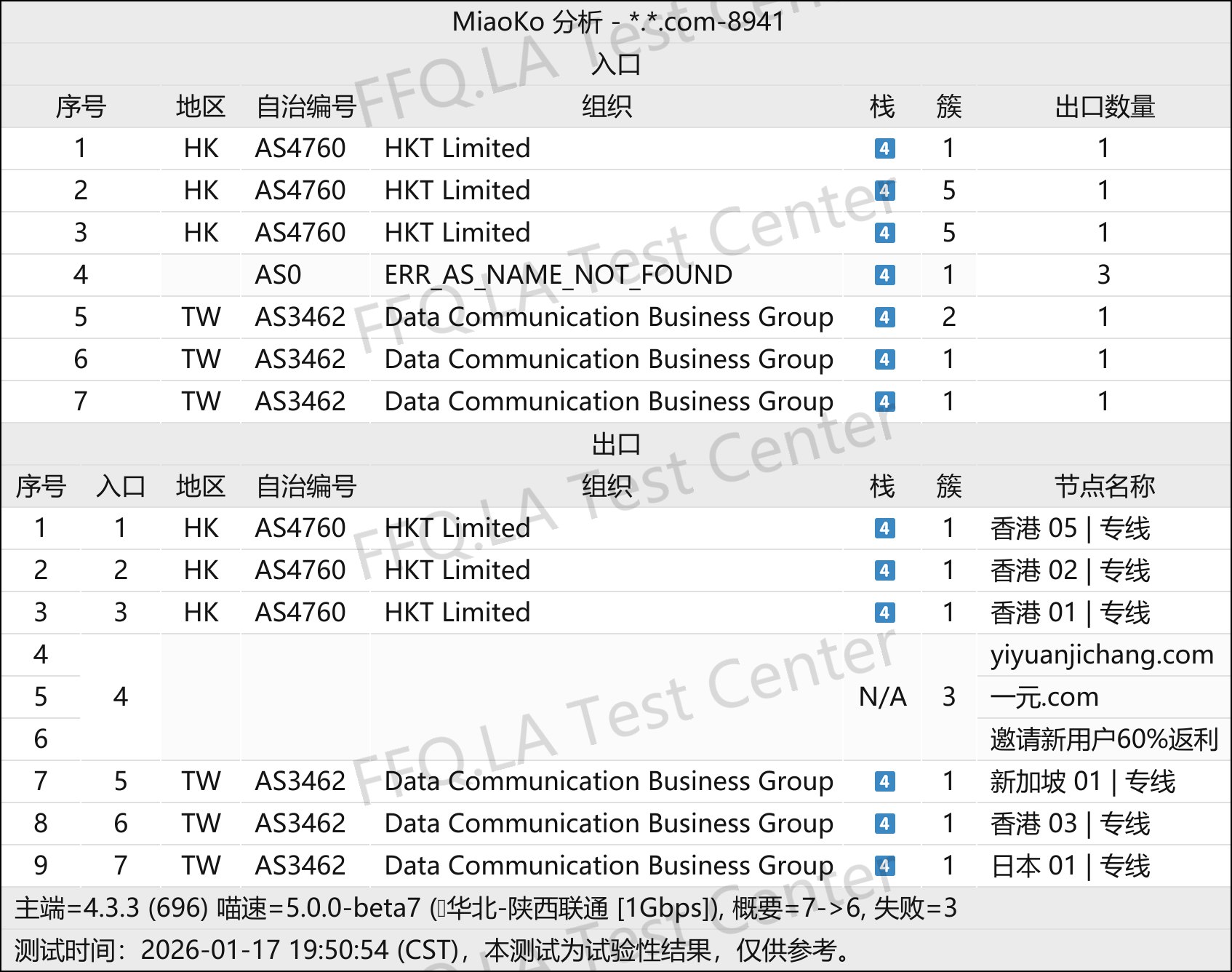Click the IPv4 badge in entry row 3
1232x972 pixels.
[x=884, y=233]
